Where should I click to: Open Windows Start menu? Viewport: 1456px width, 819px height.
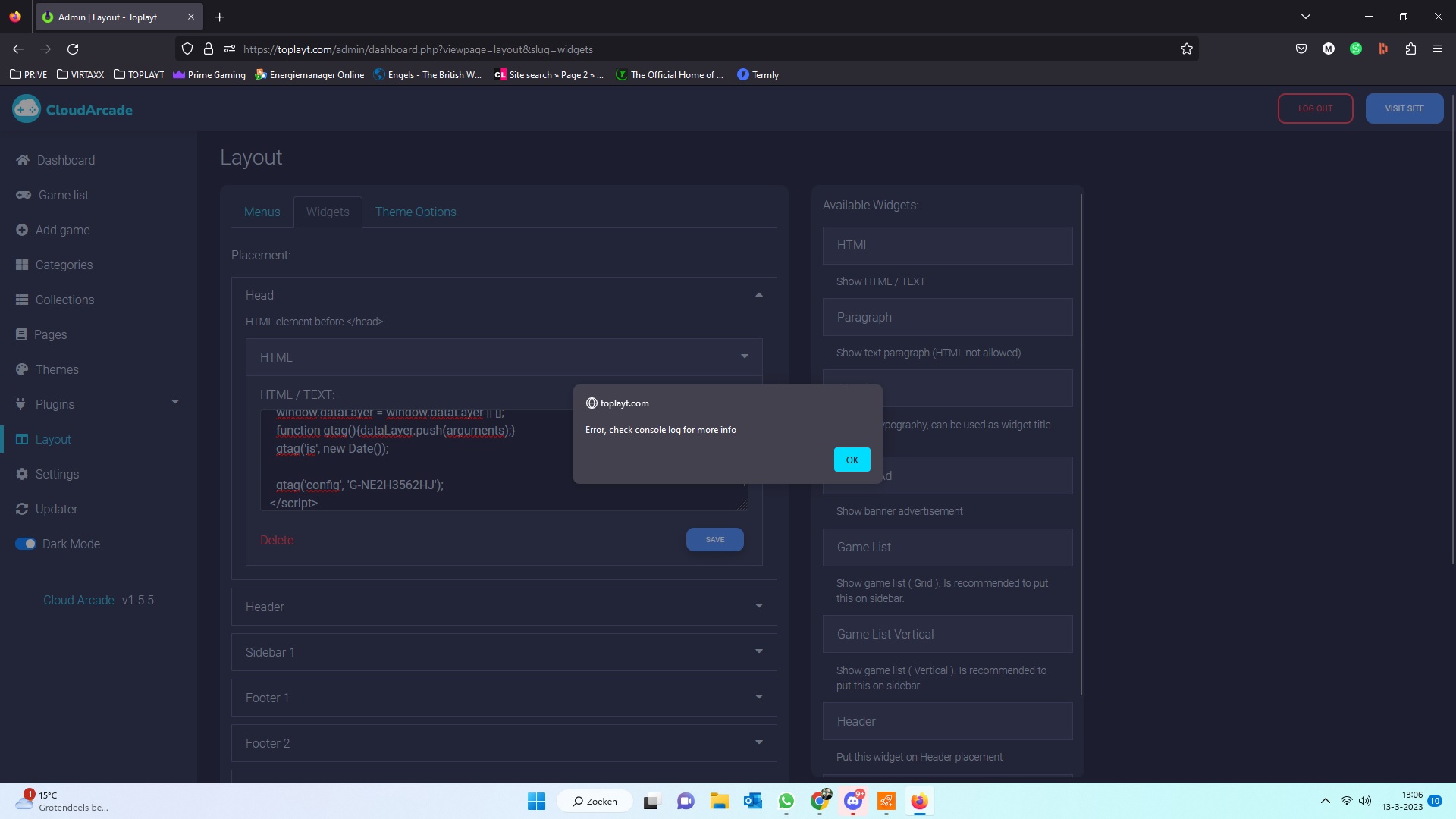click(x=536, y=801)
